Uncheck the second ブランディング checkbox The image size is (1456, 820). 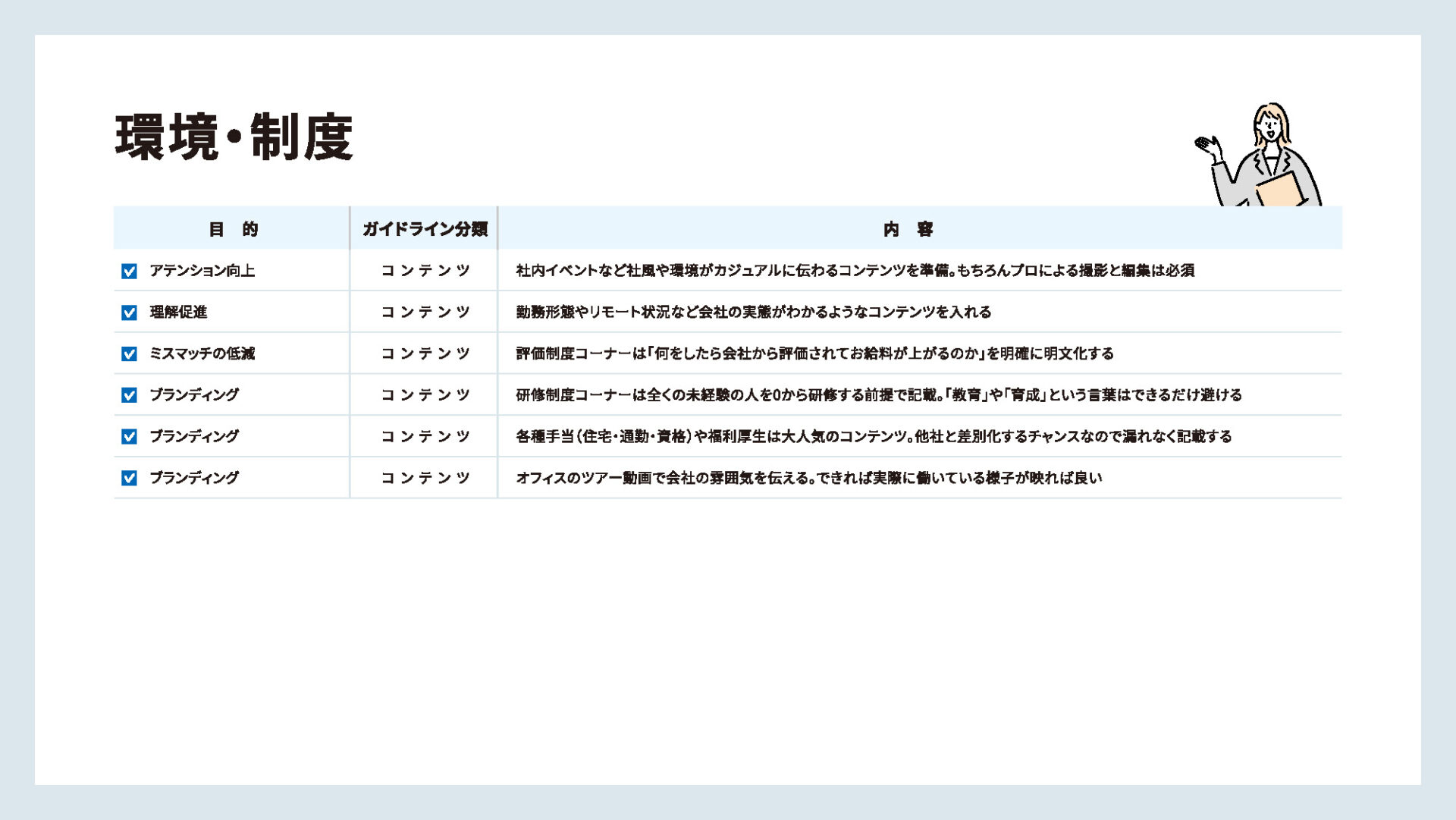[130, 436]
